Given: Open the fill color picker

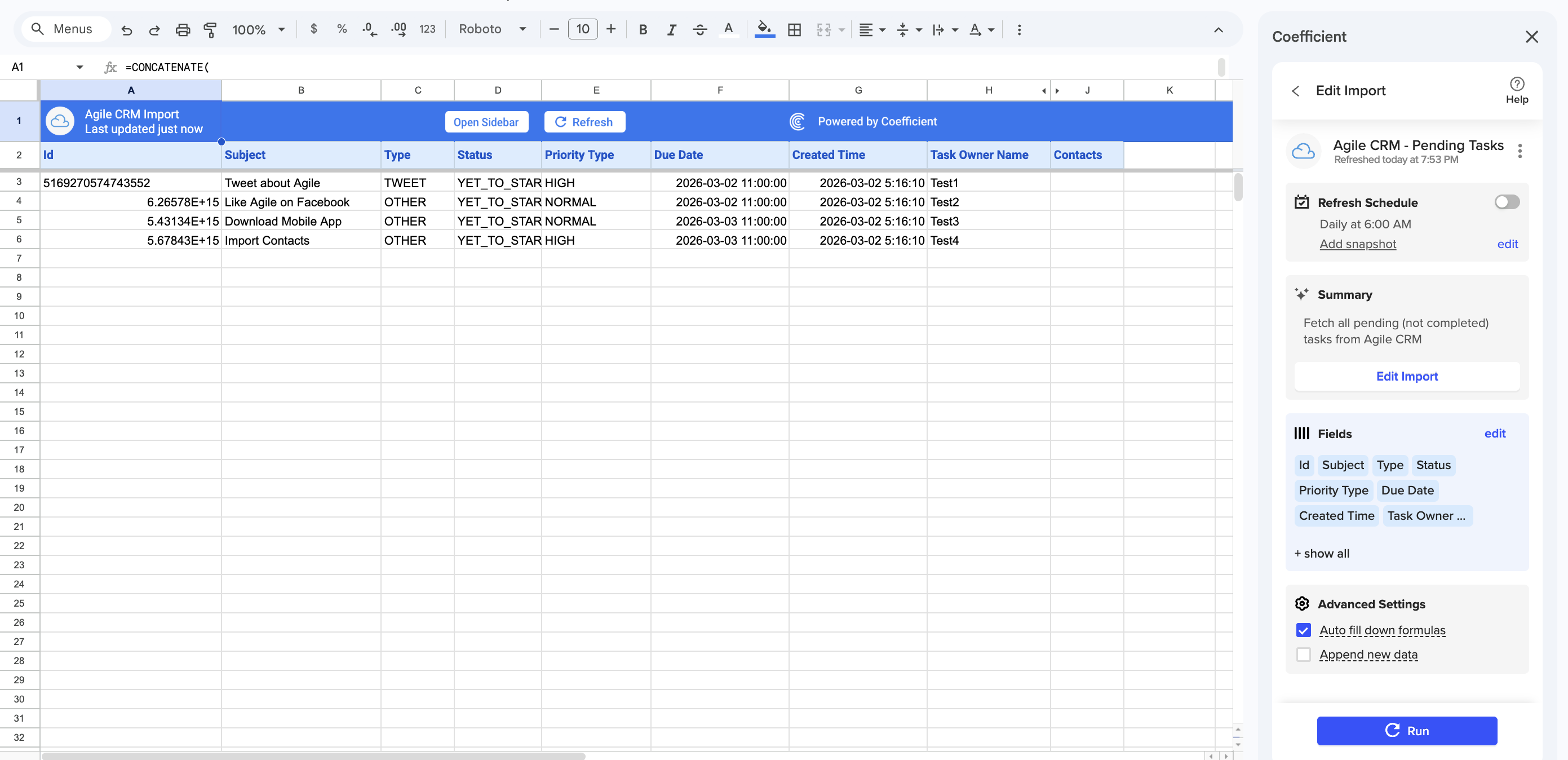Looking at the screenshot, I should [764, 29].
